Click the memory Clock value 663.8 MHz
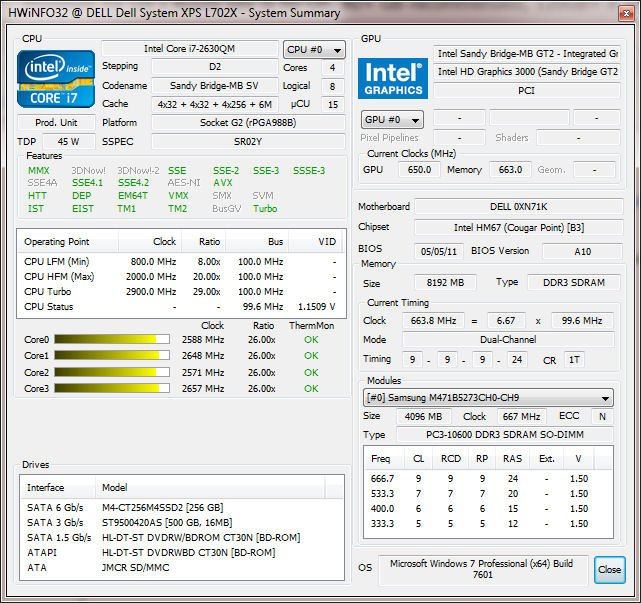The image size is (641, 603). [x=433, y=321]
